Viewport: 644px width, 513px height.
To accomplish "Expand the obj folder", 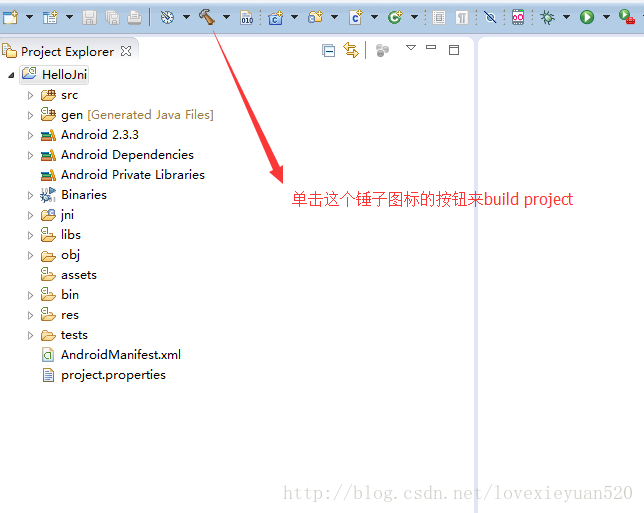I will pyautogui.click(x=30, y=255).
